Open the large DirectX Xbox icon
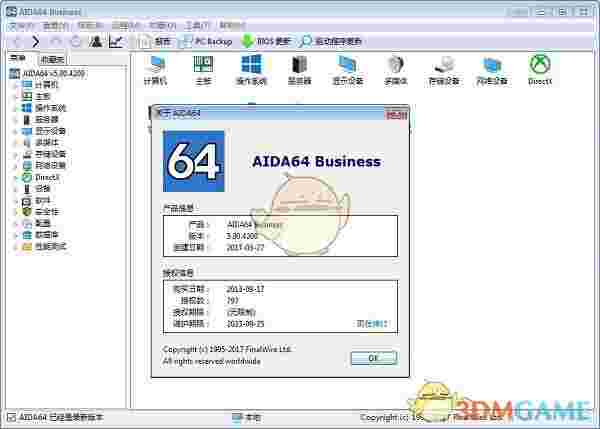The width and height of the screenshot is (600, 429). (x=540, y=70)
